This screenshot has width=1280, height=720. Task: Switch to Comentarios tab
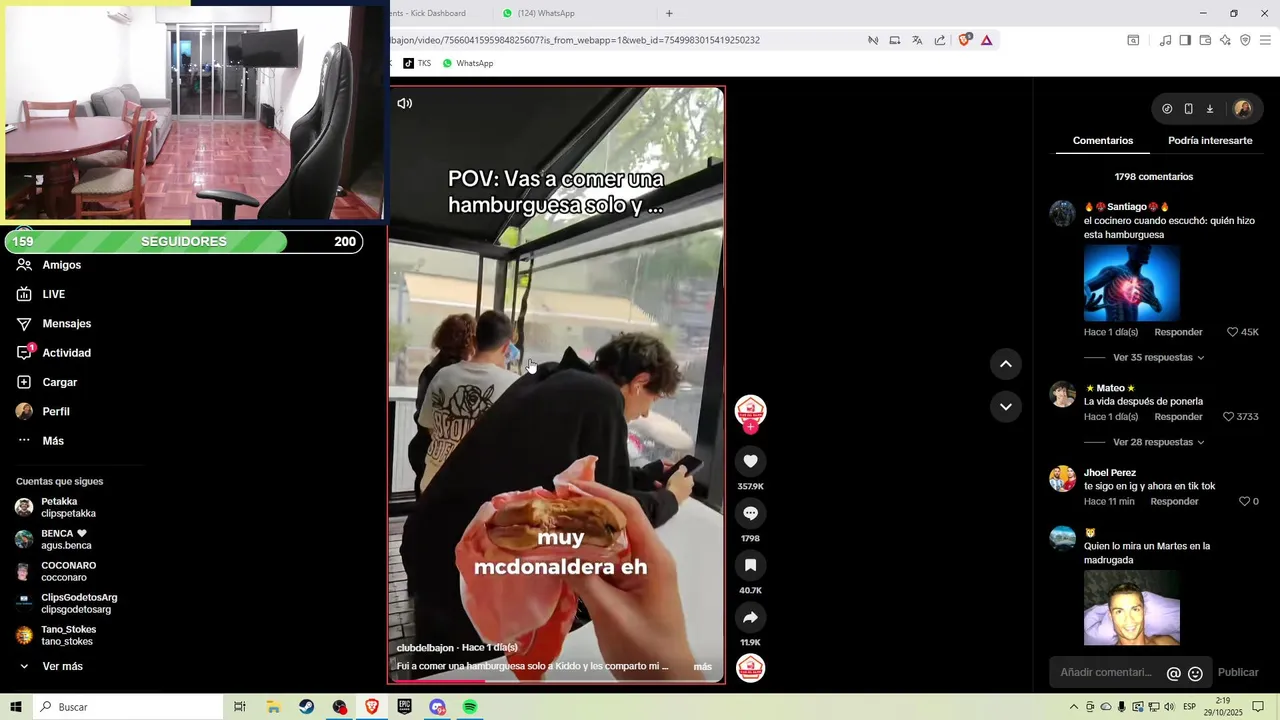tap(1103, 141)
